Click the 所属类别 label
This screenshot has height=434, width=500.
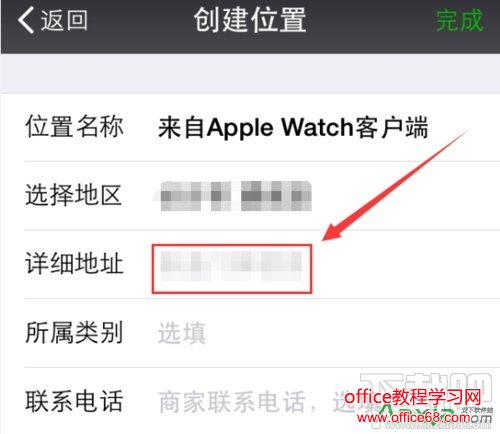click(x=74, y=332)
